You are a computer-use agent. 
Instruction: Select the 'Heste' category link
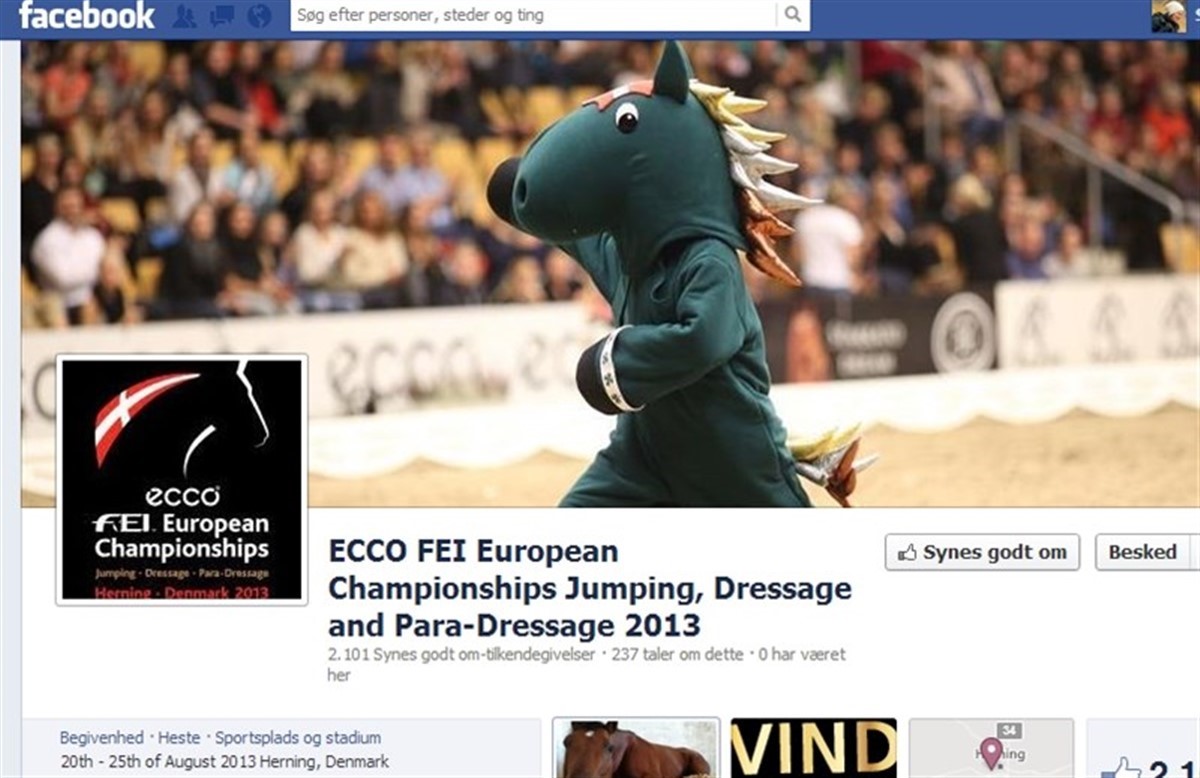pyautogui.click(x=181, y=738)
